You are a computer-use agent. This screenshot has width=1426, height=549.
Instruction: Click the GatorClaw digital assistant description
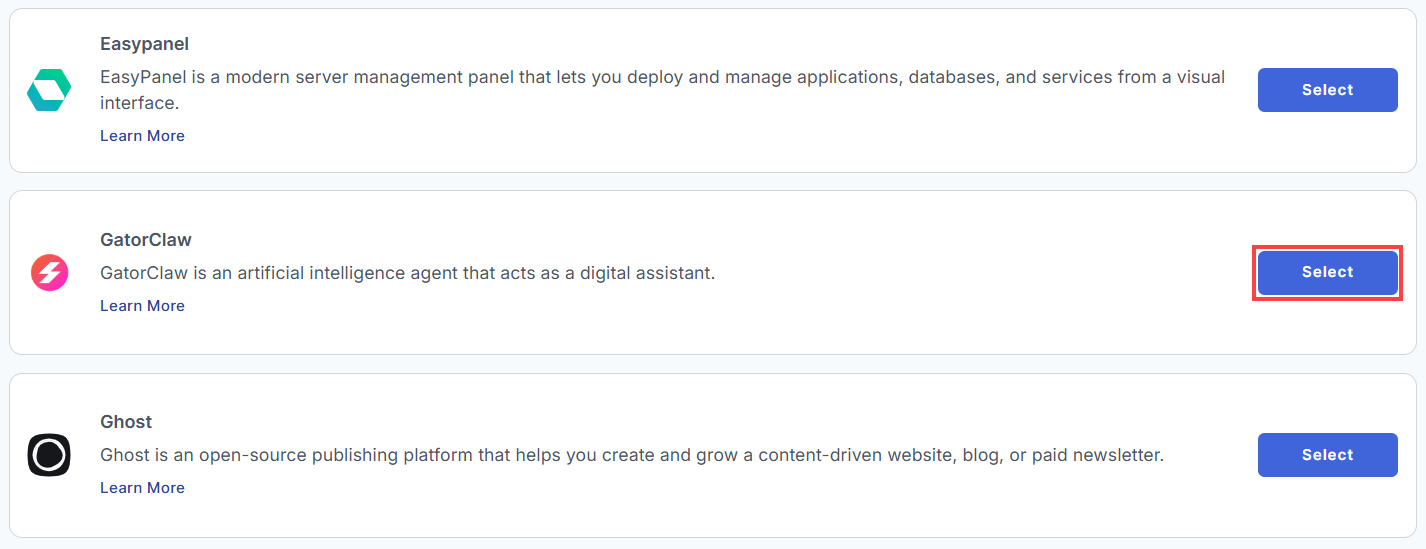[408, 273]
